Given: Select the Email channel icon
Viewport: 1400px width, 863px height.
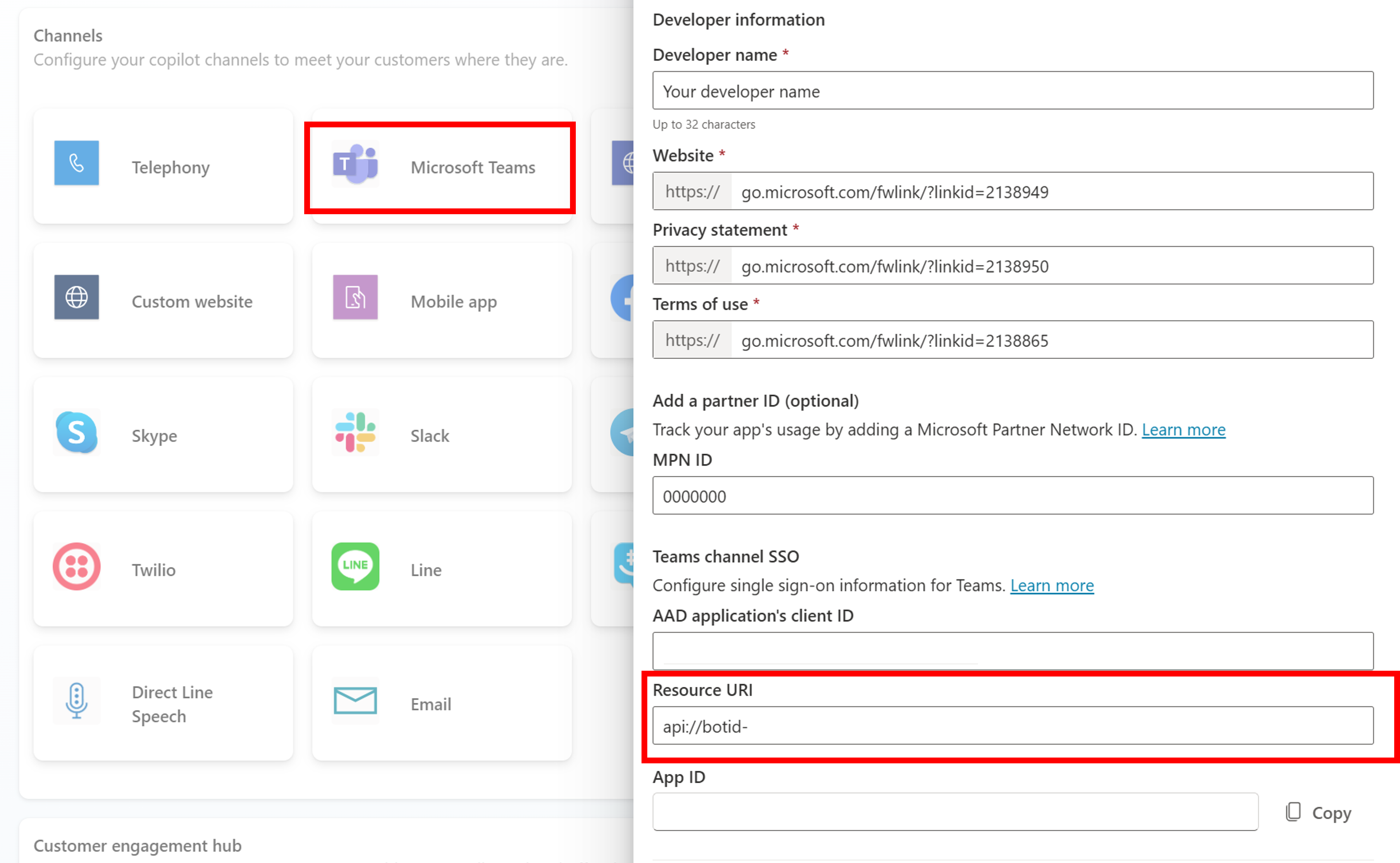Looking at the screenshot, I should pyautogui.click(x=356, y=704).
